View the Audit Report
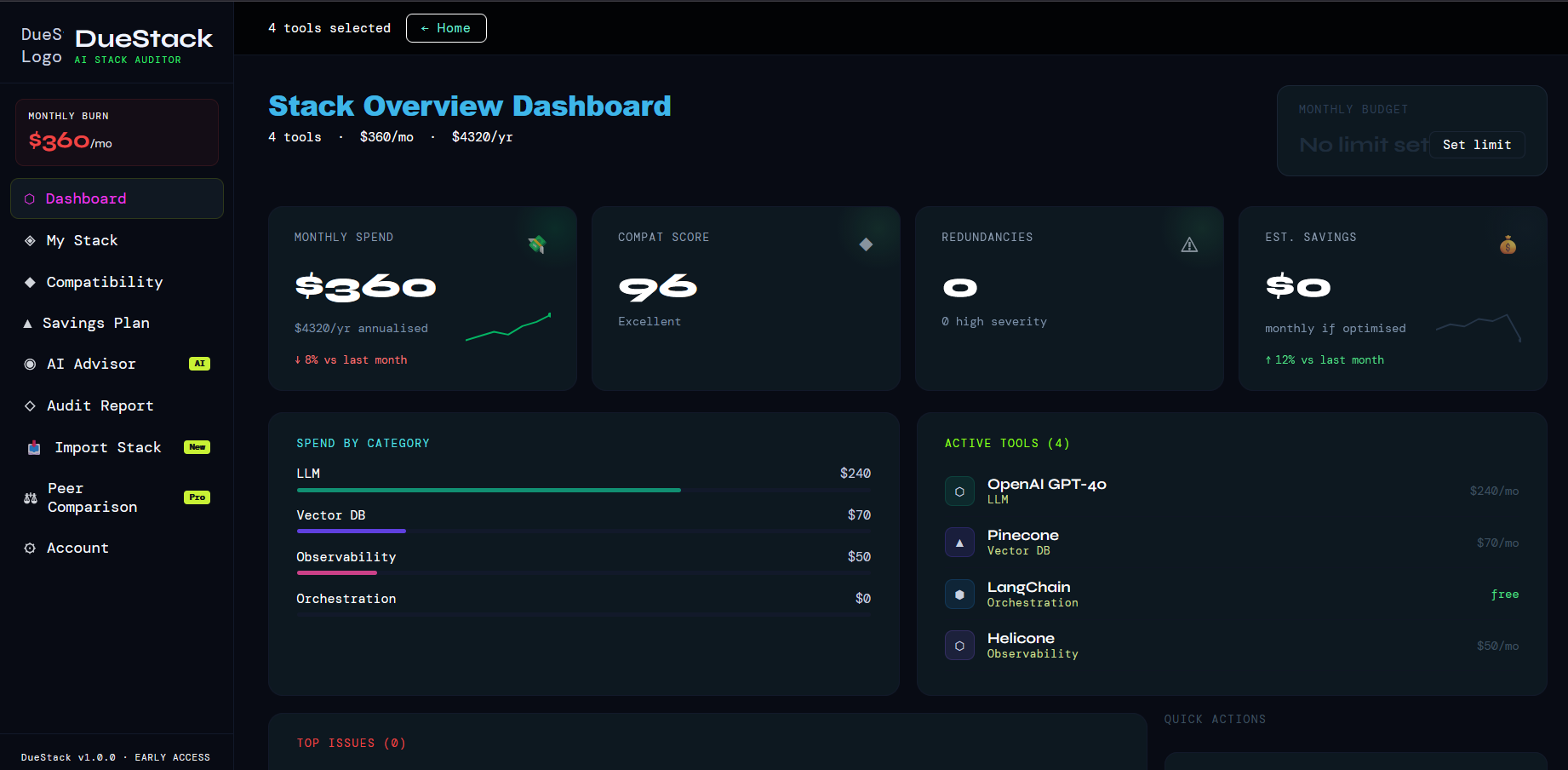1568x770 pixels. point(117,406)
